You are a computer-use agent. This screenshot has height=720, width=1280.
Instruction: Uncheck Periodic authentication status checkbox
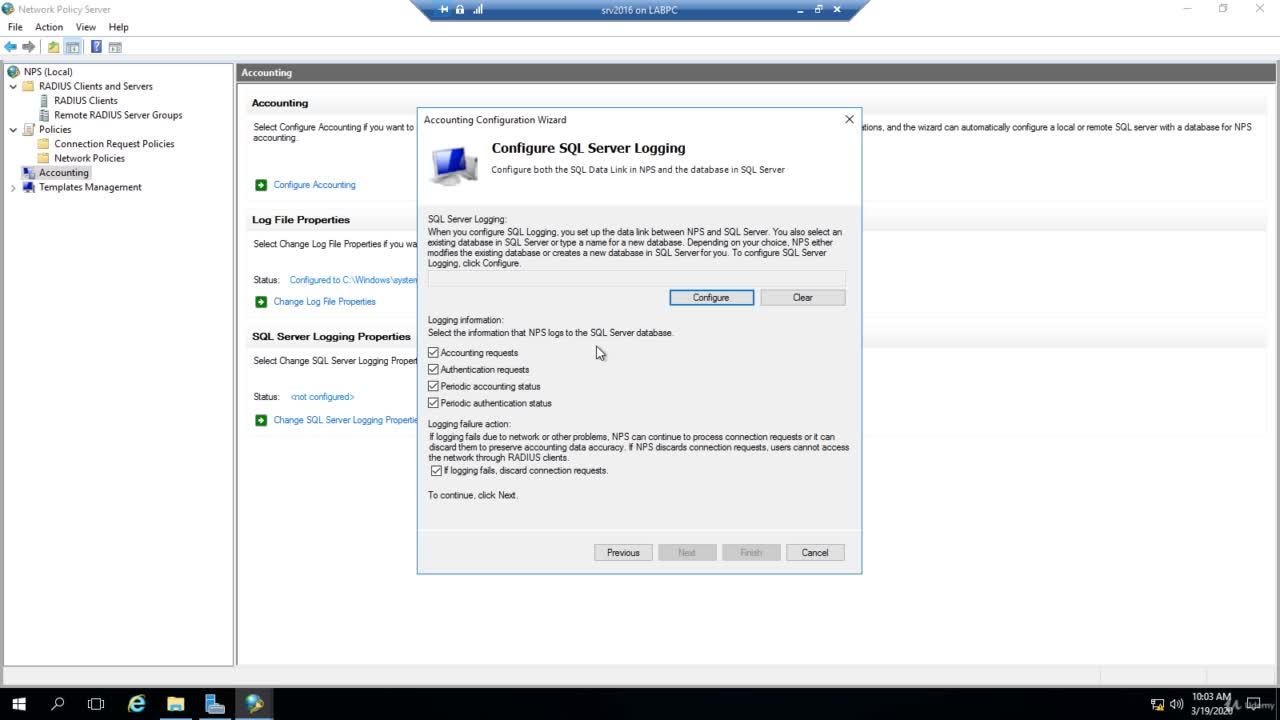pyautogui.click(x=433, y=403)
